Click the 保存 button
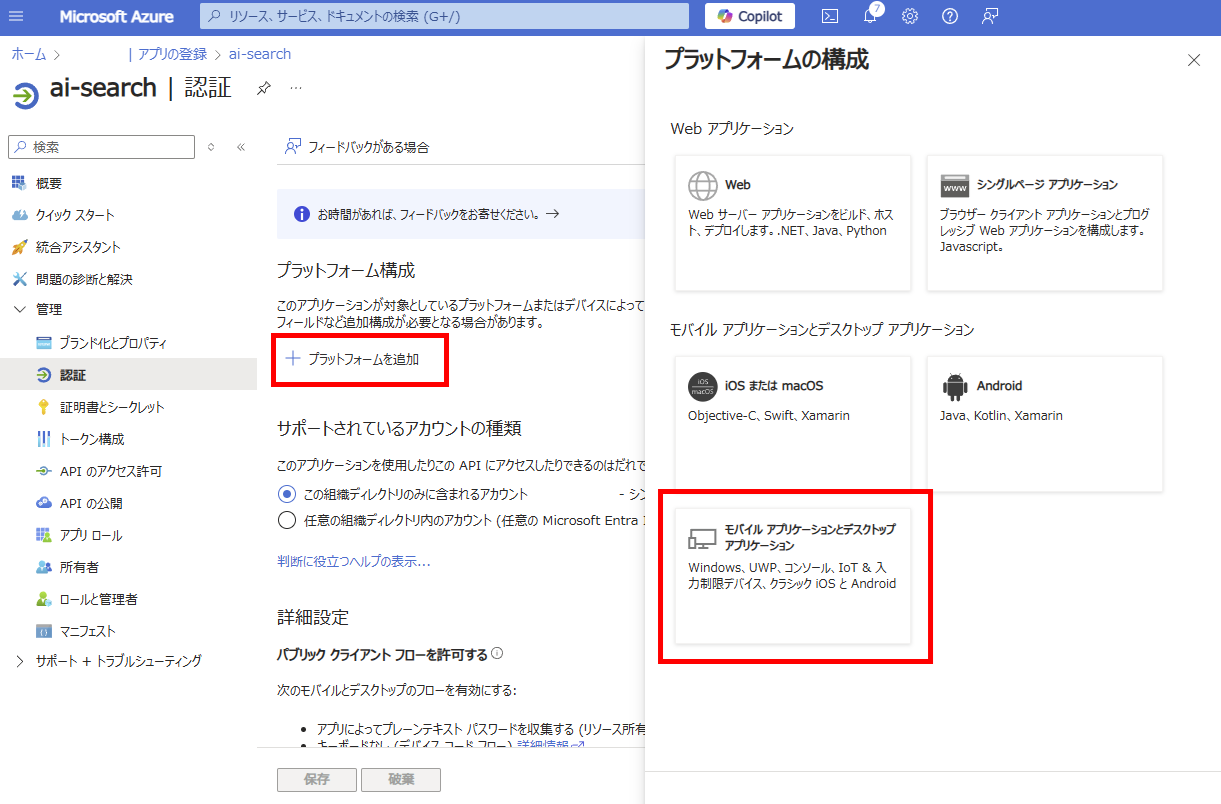Image resolution: width=1221 pixels, height=804 pixels. [316, 779]
